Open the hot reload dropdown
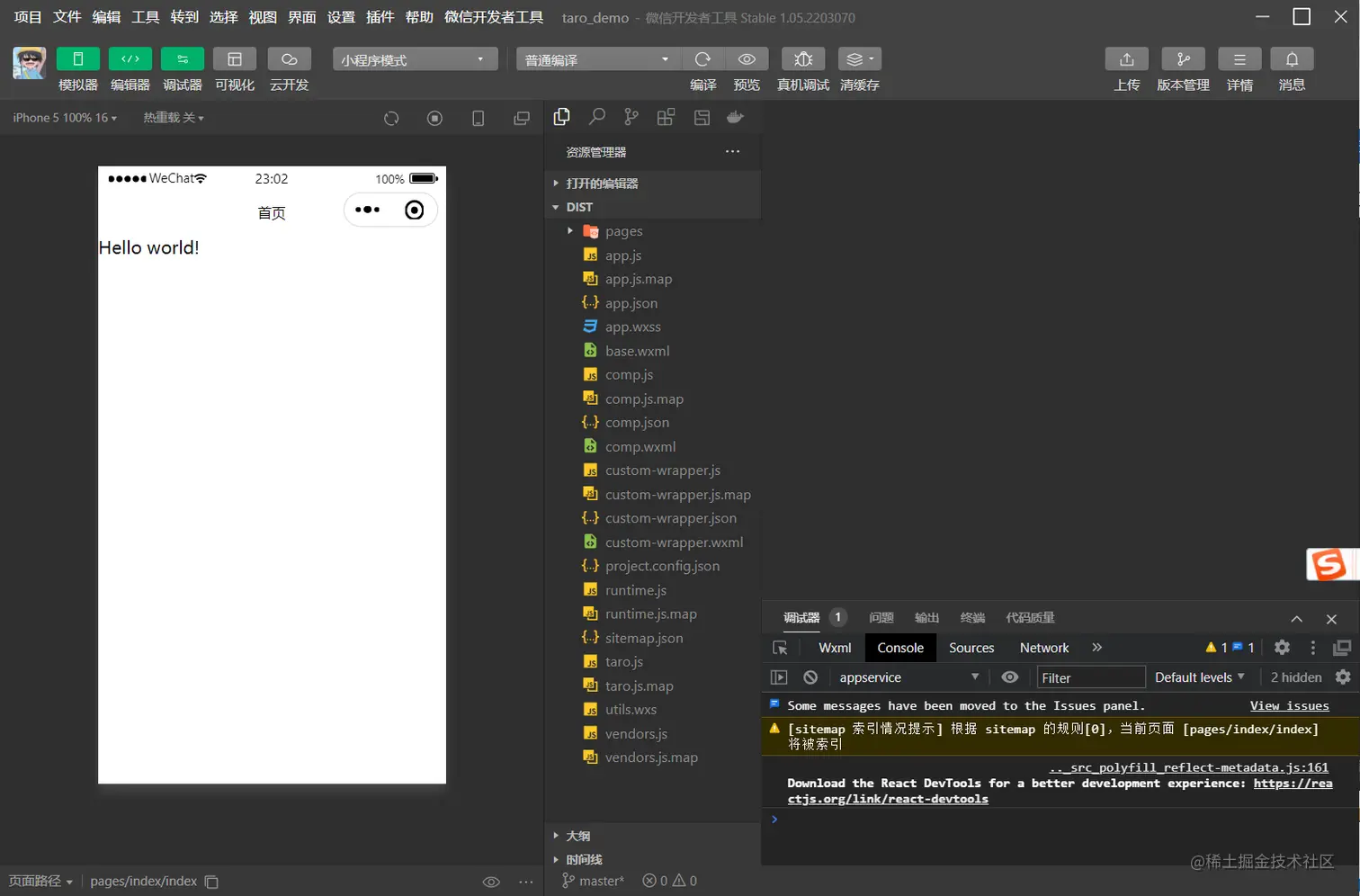The height and width of the screenshot is (896, 1360). [x=174, y=118]
